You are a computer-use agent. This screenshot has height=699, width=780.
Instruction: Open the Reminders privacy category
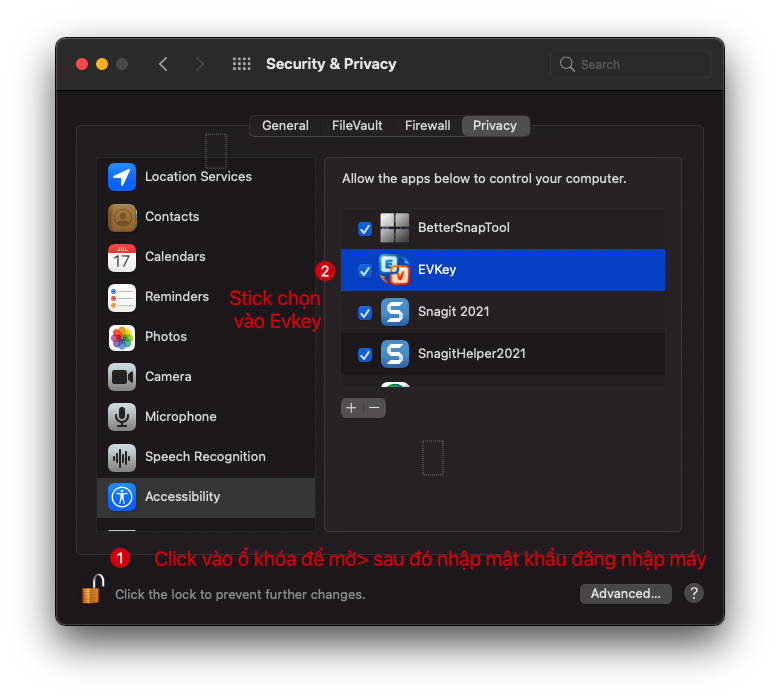[176, 297]
